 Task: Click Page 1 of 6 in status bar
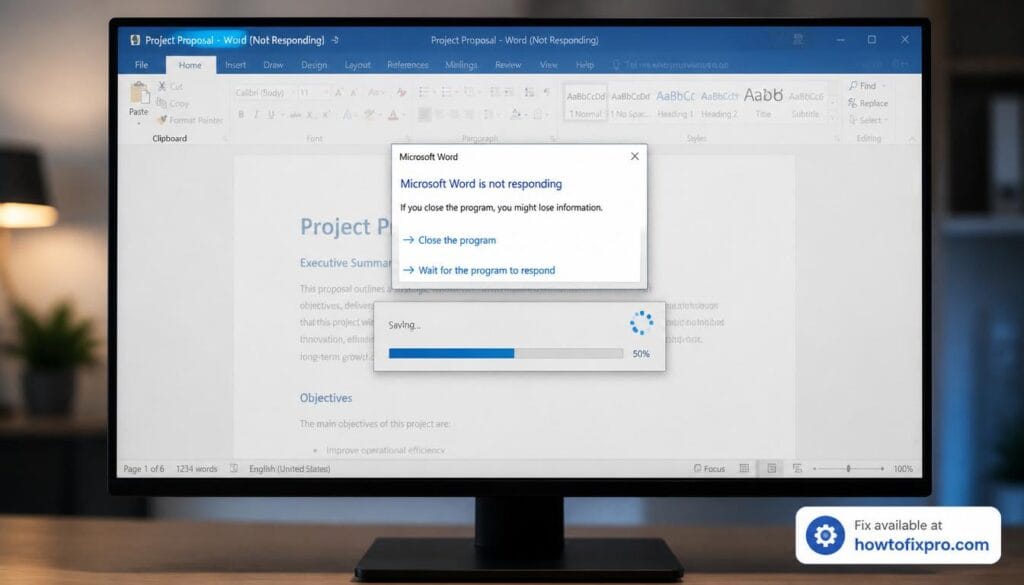point(144,469)
